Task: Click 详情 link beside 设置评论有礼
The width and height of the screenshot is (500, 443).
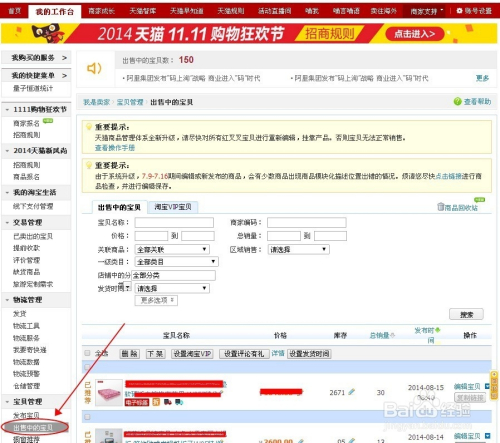Action: pos(278,353)
